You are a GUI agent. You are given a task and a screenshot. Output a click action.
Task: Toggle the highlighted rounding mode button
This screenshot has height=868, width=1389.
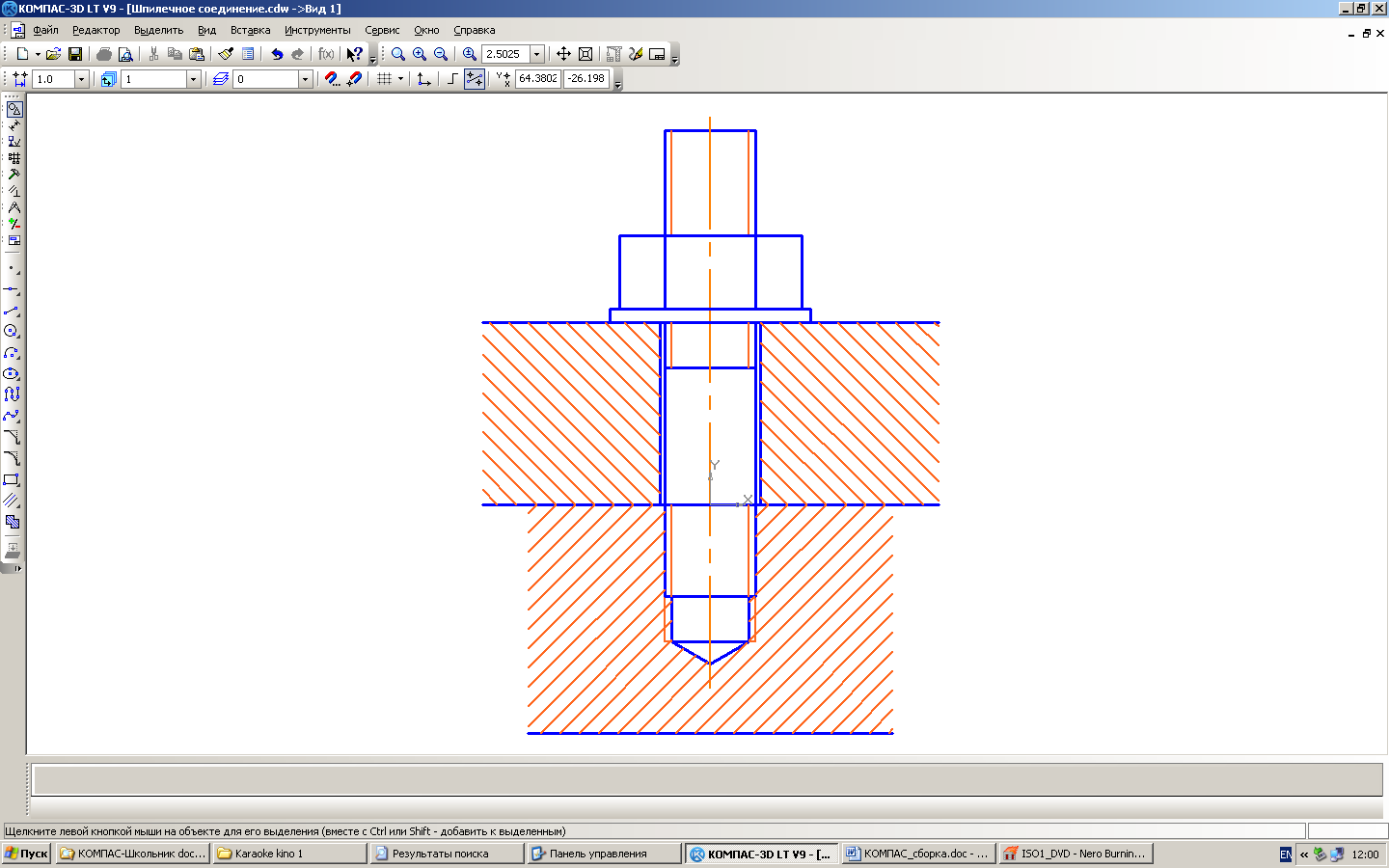(x=475, y=79)
